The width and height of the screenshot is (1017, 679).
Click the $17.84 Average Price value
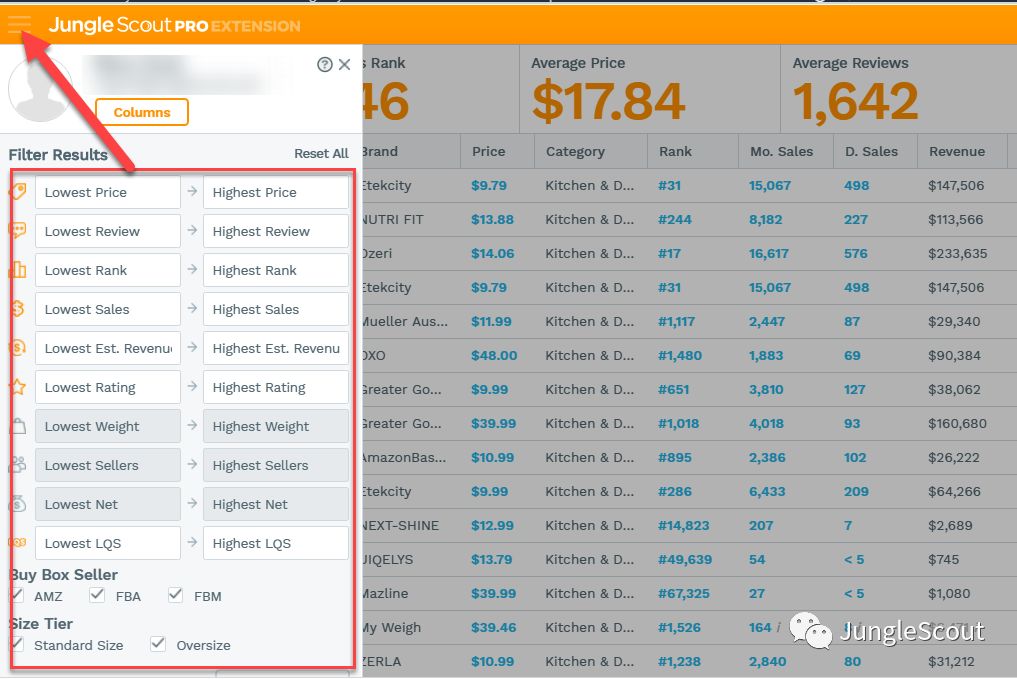coord(608,101)
